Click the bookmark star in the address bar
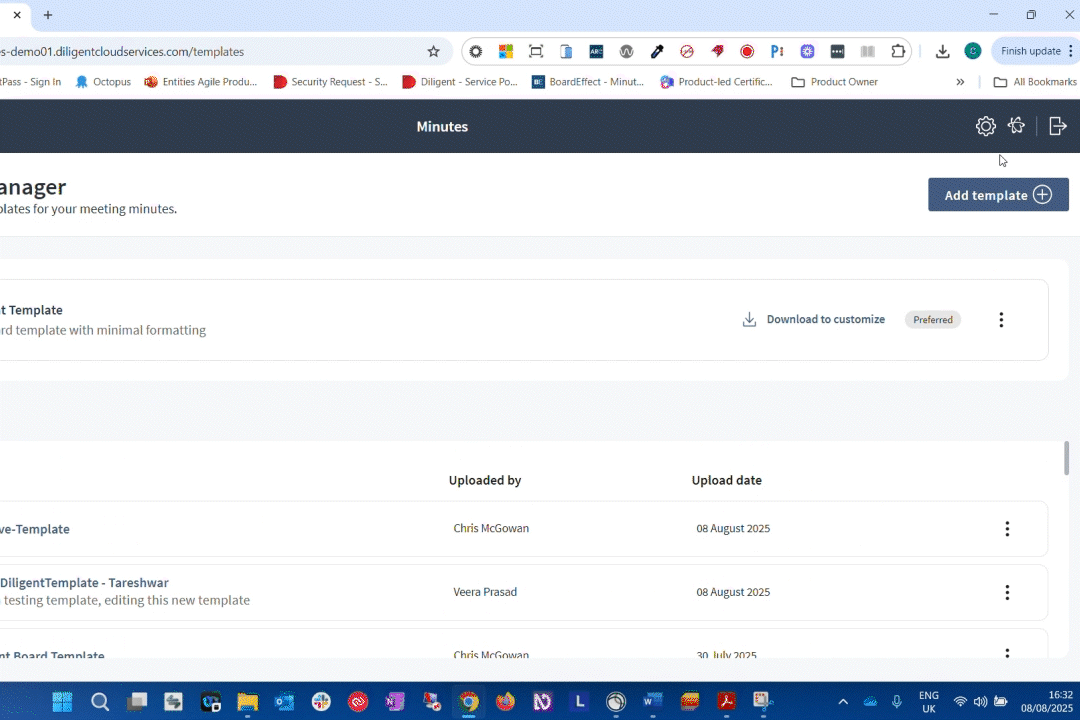This screenshot has height=720, width=1080. click(433, 51)
